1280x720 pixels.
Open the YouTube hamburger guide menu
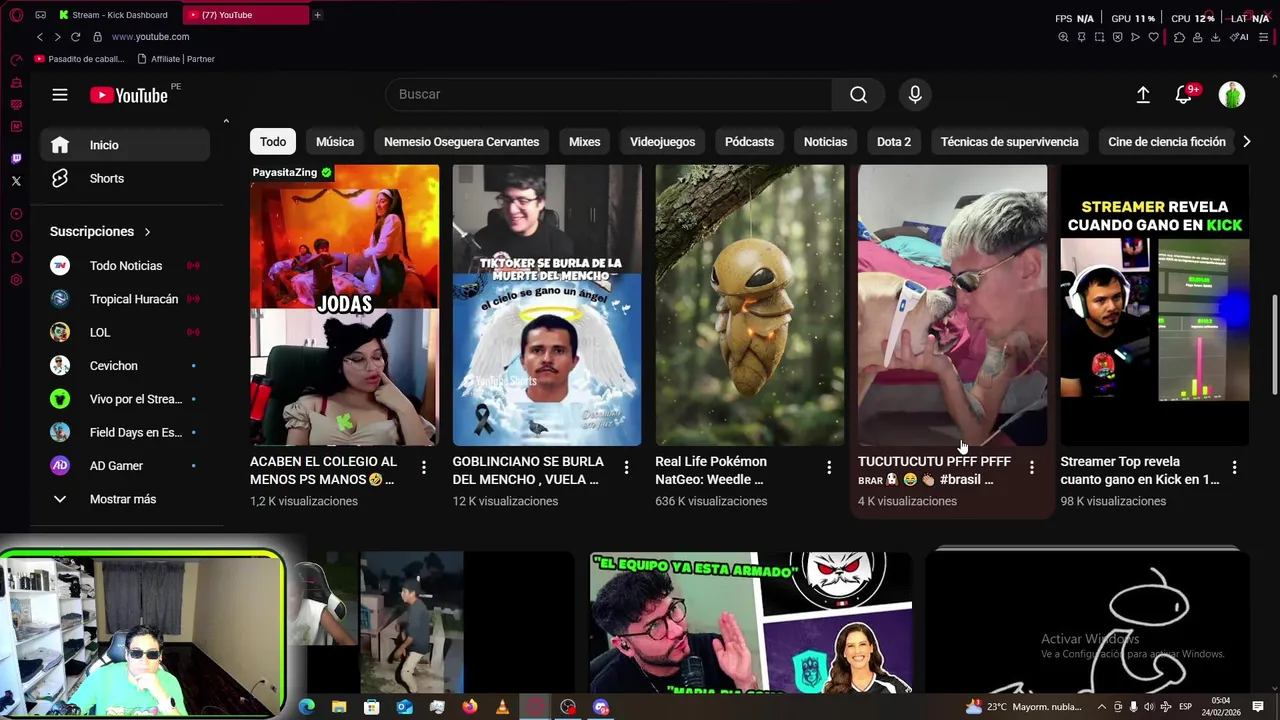pos(60,95)
